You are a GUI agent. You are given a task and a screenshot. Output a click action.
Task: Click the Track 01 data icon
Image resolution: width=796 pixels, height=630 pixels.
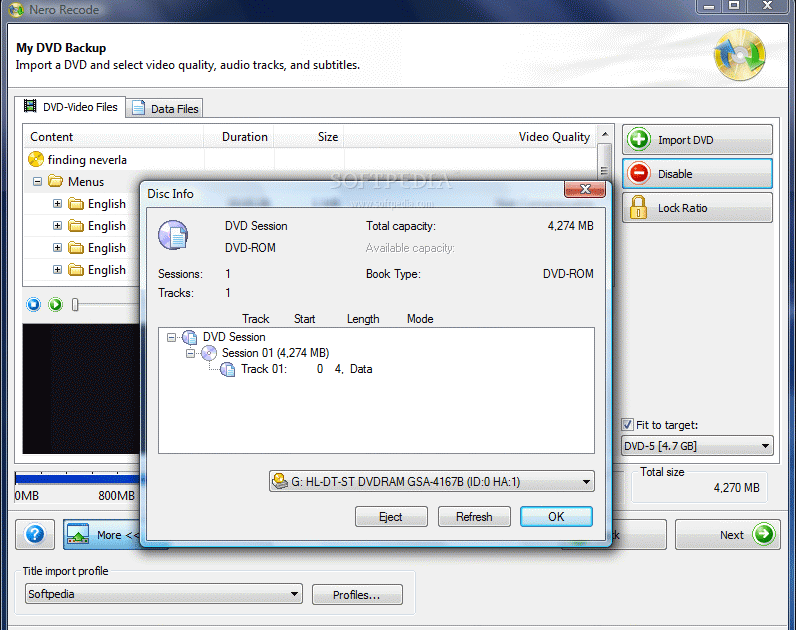(x=227, y=369)
